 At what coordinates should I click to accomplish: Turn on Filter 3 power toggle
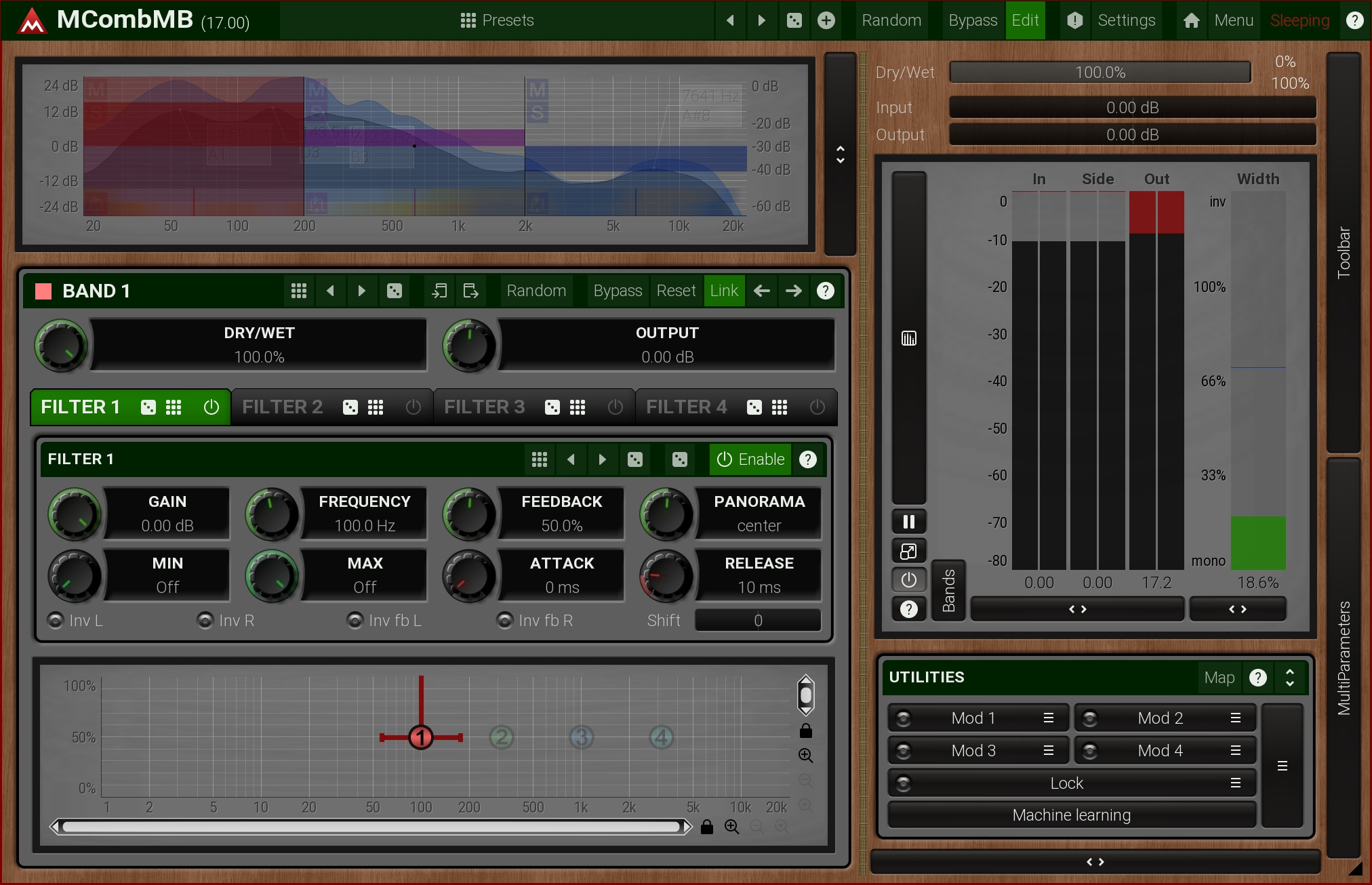click(615, 407)
